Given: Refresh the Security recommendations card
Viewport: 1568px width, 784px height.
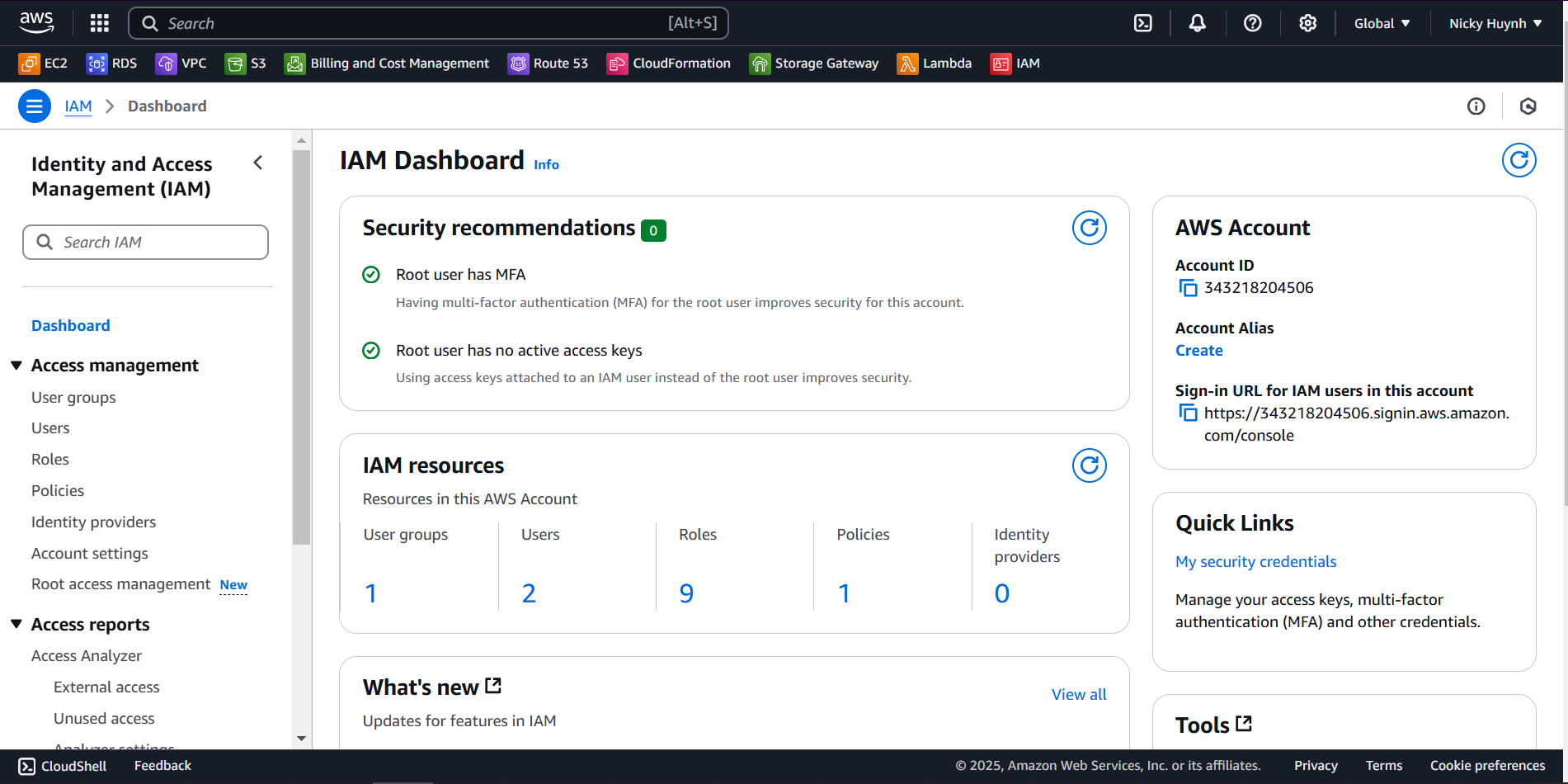Looking at the screenshot, I should [1090, 228].
